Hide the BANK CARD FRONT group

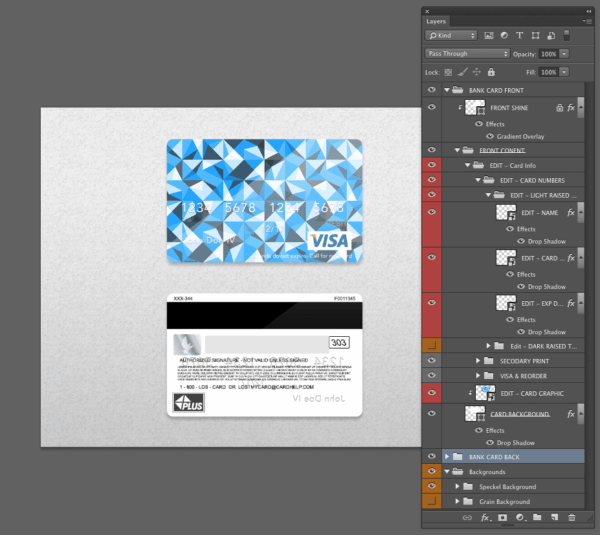(x=432, y=90)
